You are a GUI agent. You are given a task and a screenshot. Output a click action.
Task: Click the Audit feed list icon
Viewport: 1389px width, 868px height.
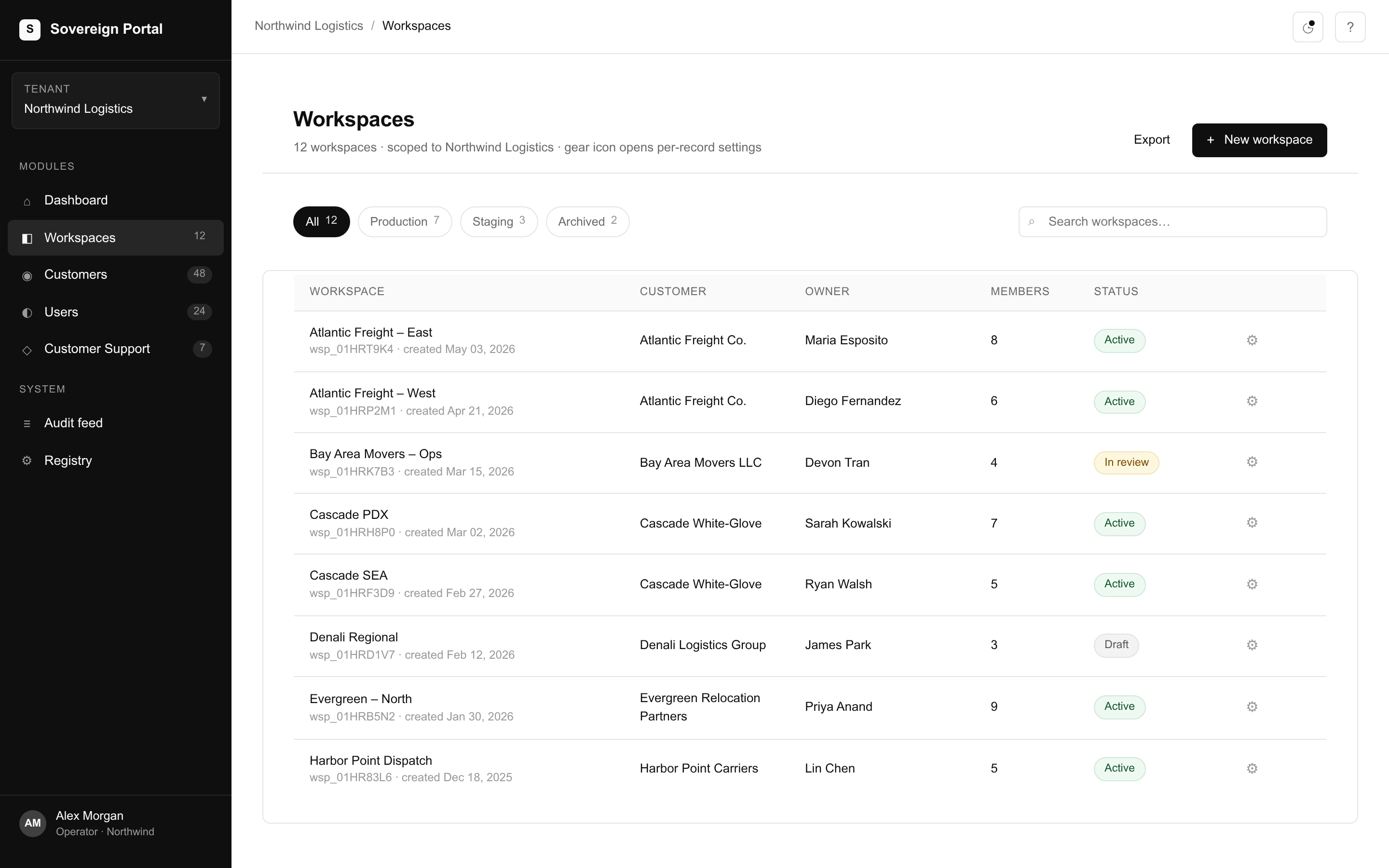click(27, 424)
